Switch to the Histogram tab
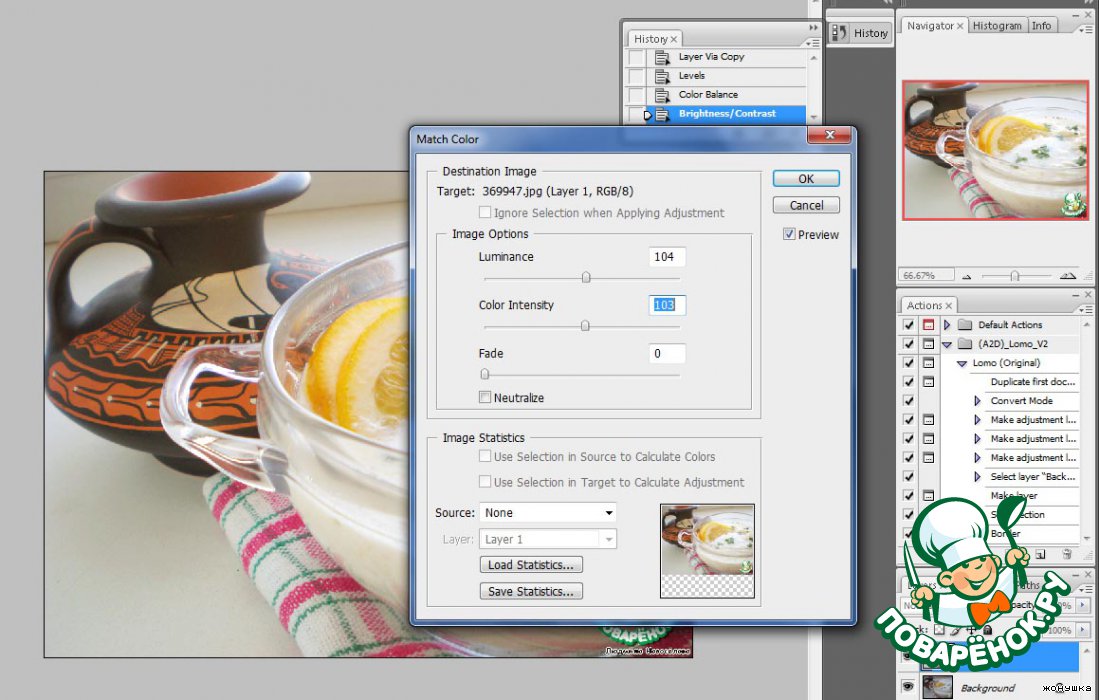1099x700 pixels. click(x=997, y=26)
